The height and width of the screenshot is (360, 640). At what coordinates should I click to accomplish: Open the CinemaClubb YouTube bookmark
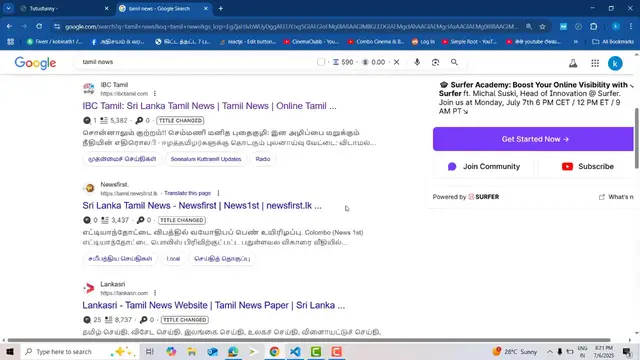pyautogui.click(x=311, y=42)
